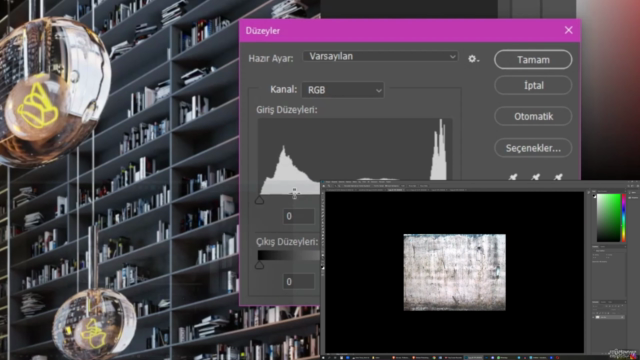The image size is (640, 360).
Task: Pick a shade in Photoshop's green color field
Action: pyautogui.click(x=609, y=218)
